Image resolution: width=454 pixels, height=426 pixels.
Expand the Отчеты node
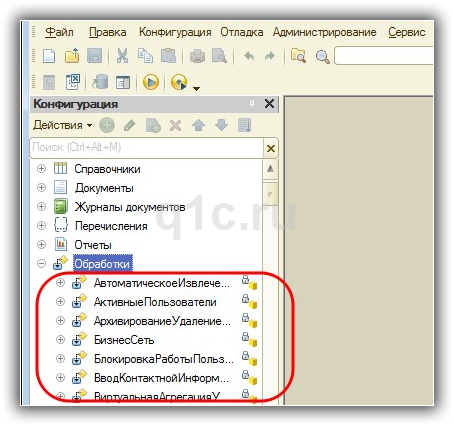[x=41, y=245]
